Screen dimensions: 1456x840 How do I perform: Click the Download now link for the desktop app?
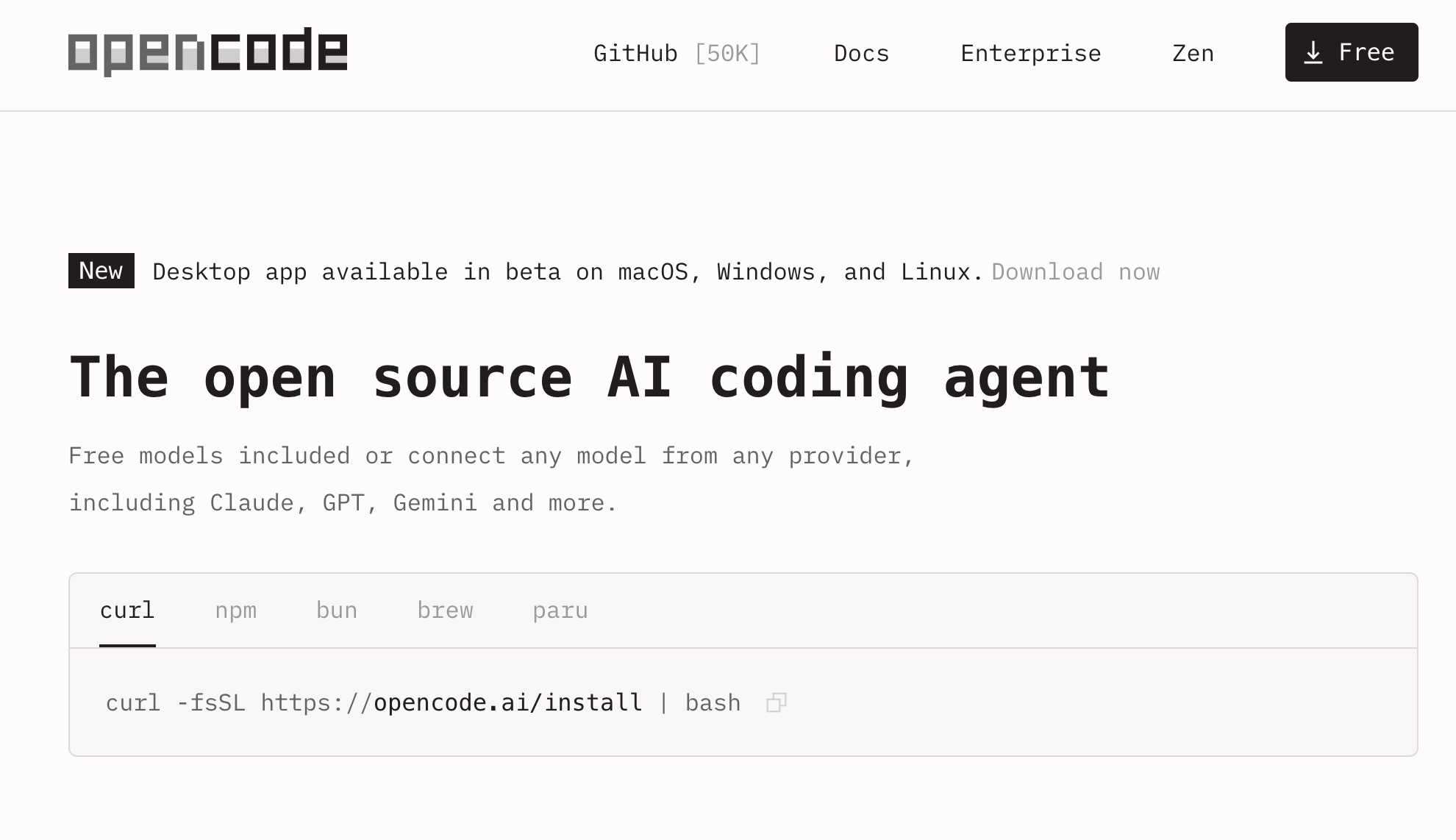point(1075,271)
